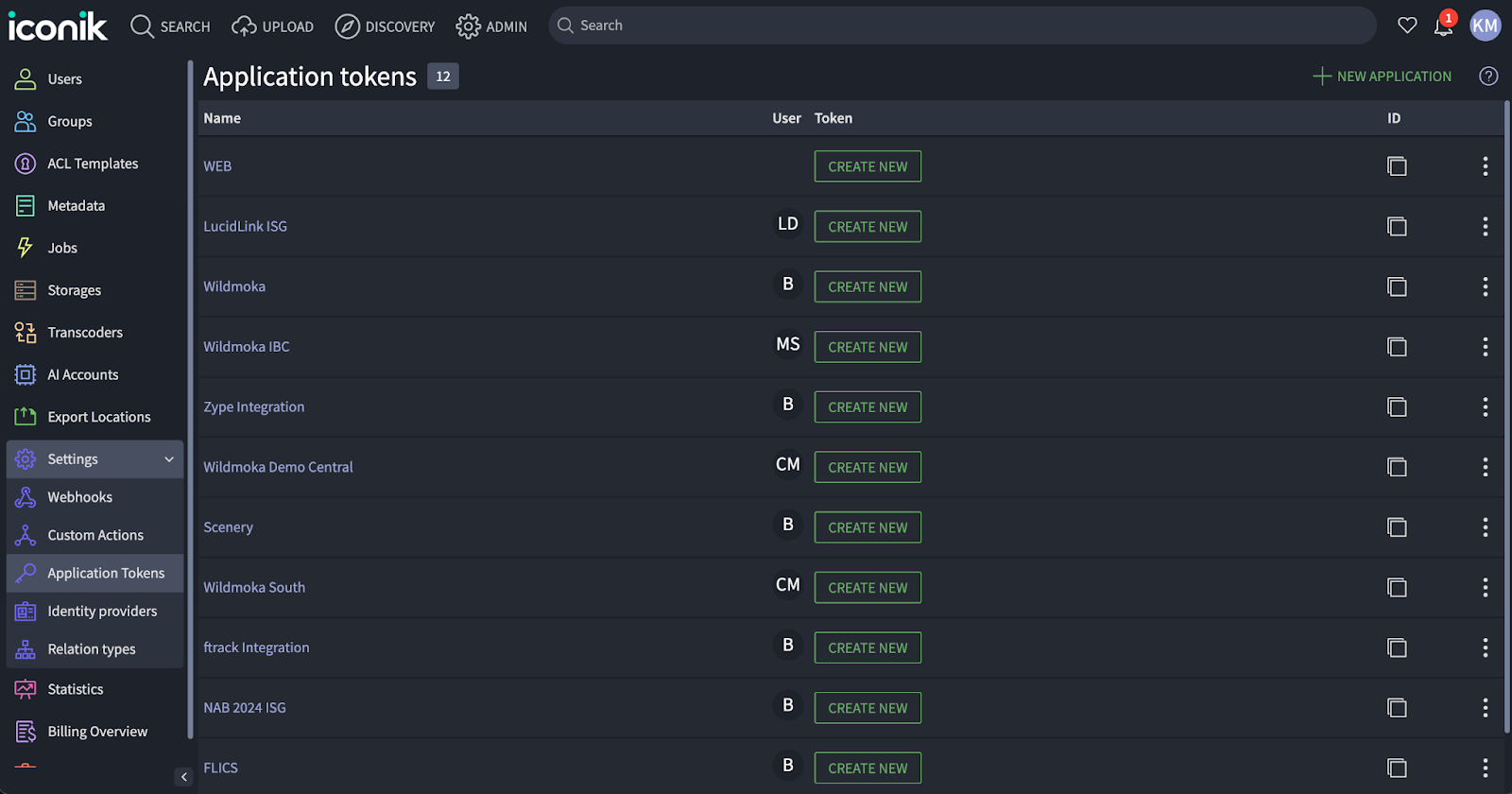This screenshot has width=1512, height=794.
Task: Open the help question mark icon
Action: (1488, 77)
